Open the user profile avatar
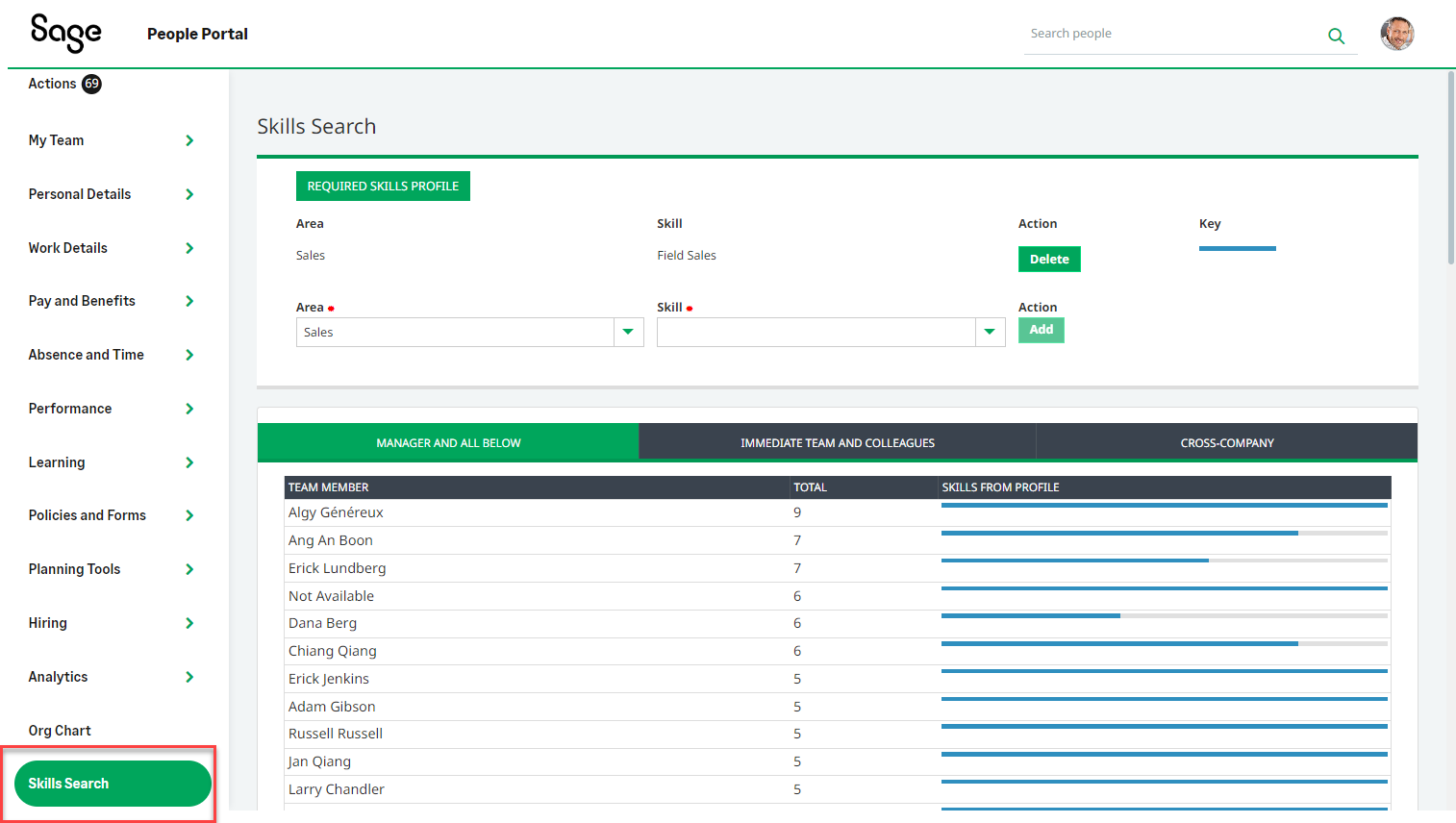The image size is (1456, 823). click(x=1396, y=34)
